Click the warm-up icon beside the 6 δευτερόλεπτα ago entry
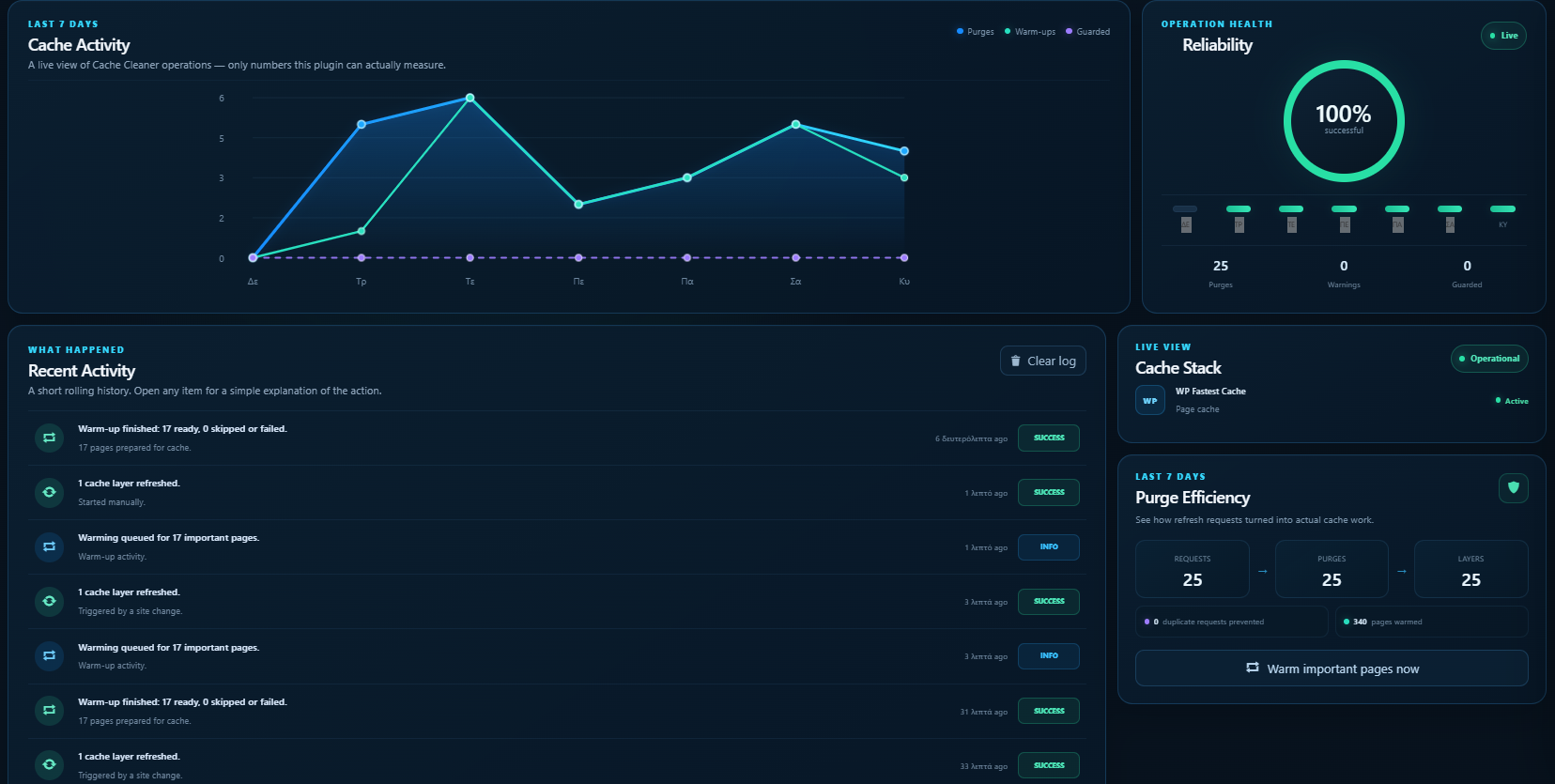Screen dimensions: 1555x784 [x=49, y=438]
